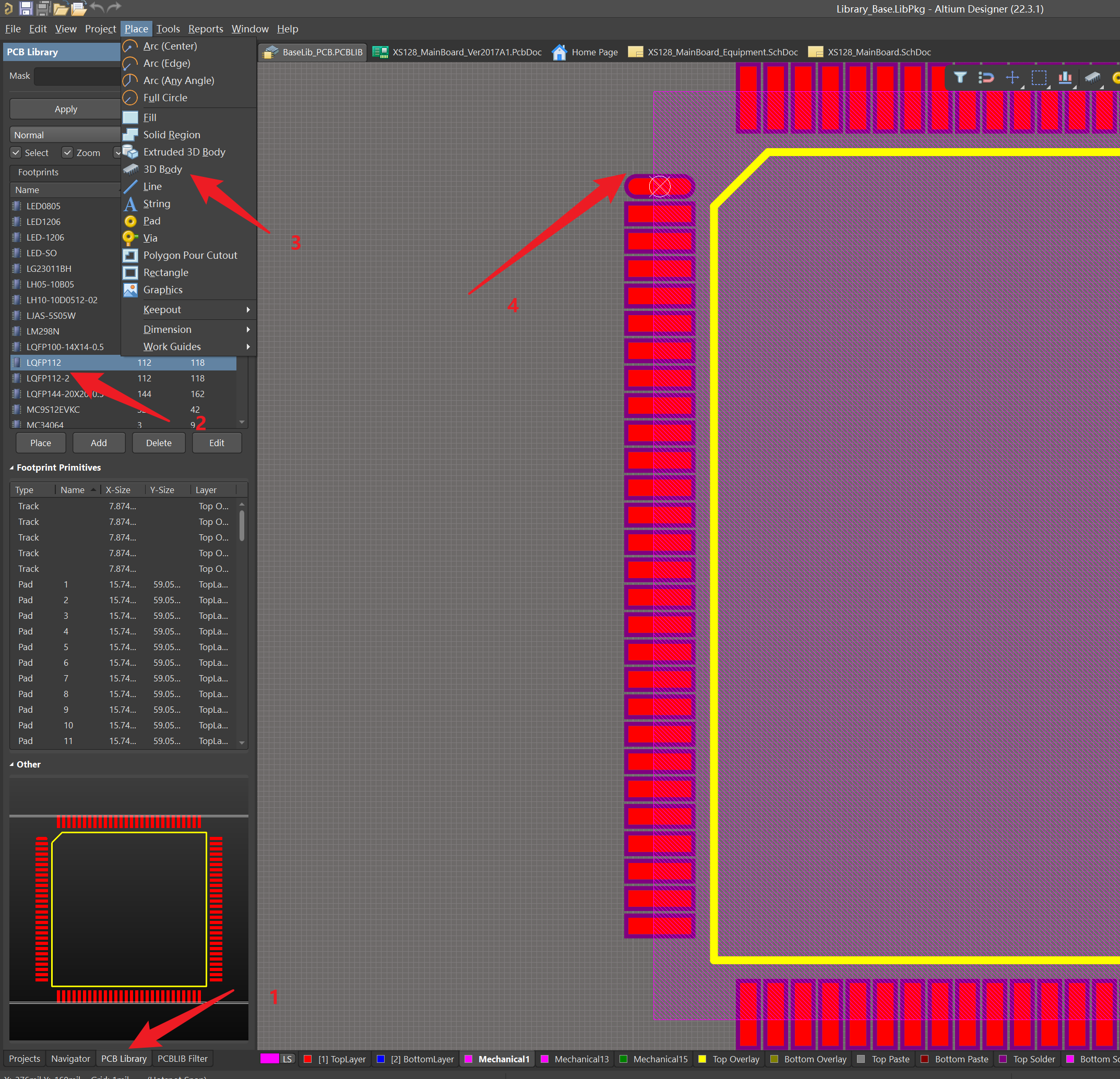Collapse the Footprint Primitives section
This screenshot has height=1079, width=1120.
[x=11, y=468]
